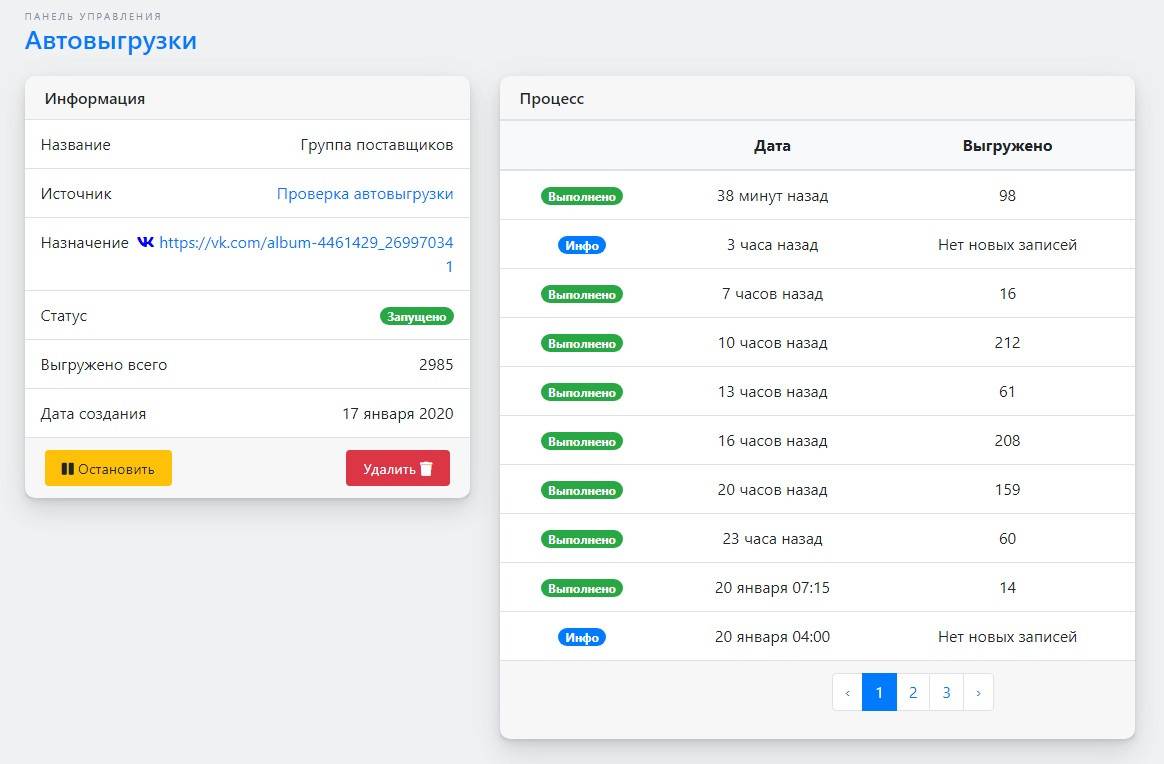Image resolution: width=1164 pixels, height=764 pixels.
Task: Stop the auto-export with Остановить
Action: 108,468
